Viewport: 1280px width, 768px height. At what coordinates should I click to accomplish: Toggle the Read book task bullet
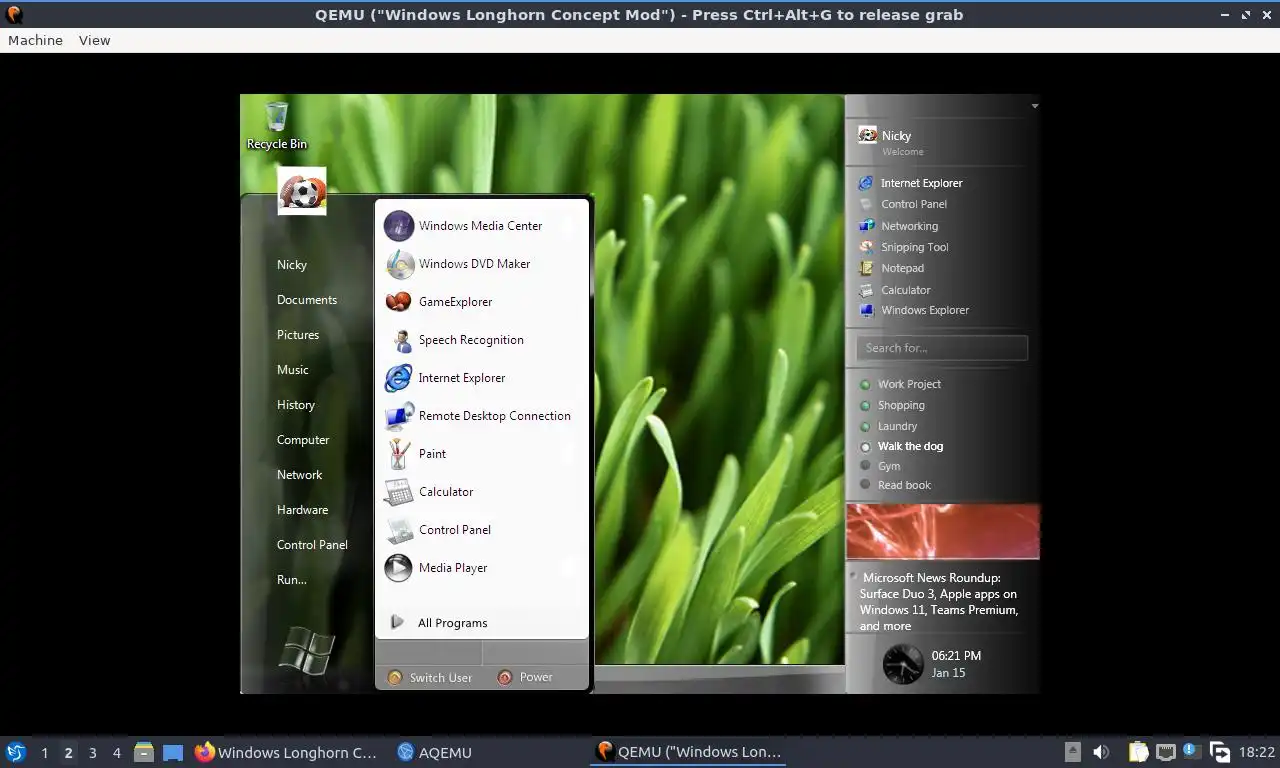tap(865, 485)
